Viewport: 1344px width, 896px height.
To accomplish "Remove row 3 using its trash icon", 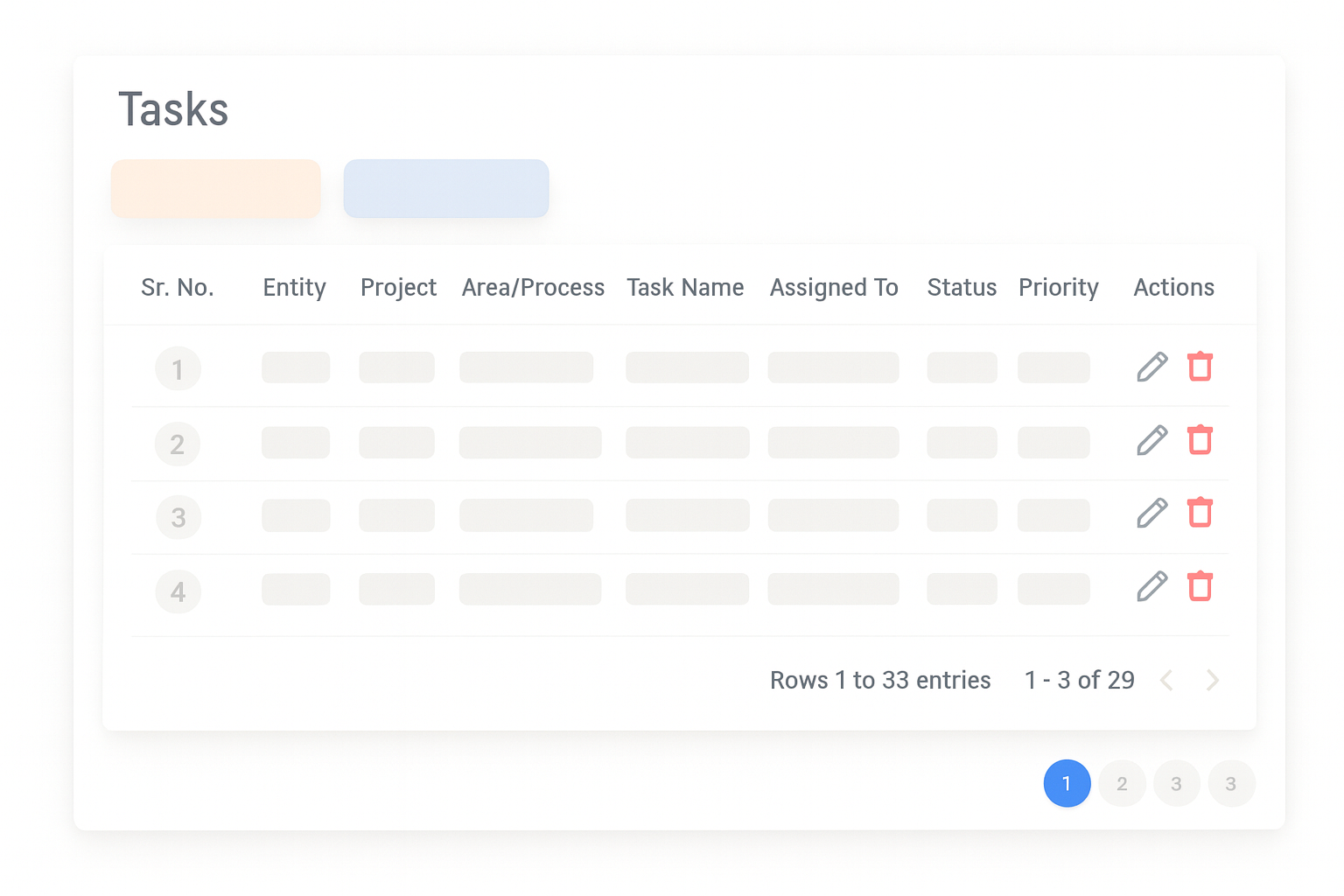I will (1200, 513).
